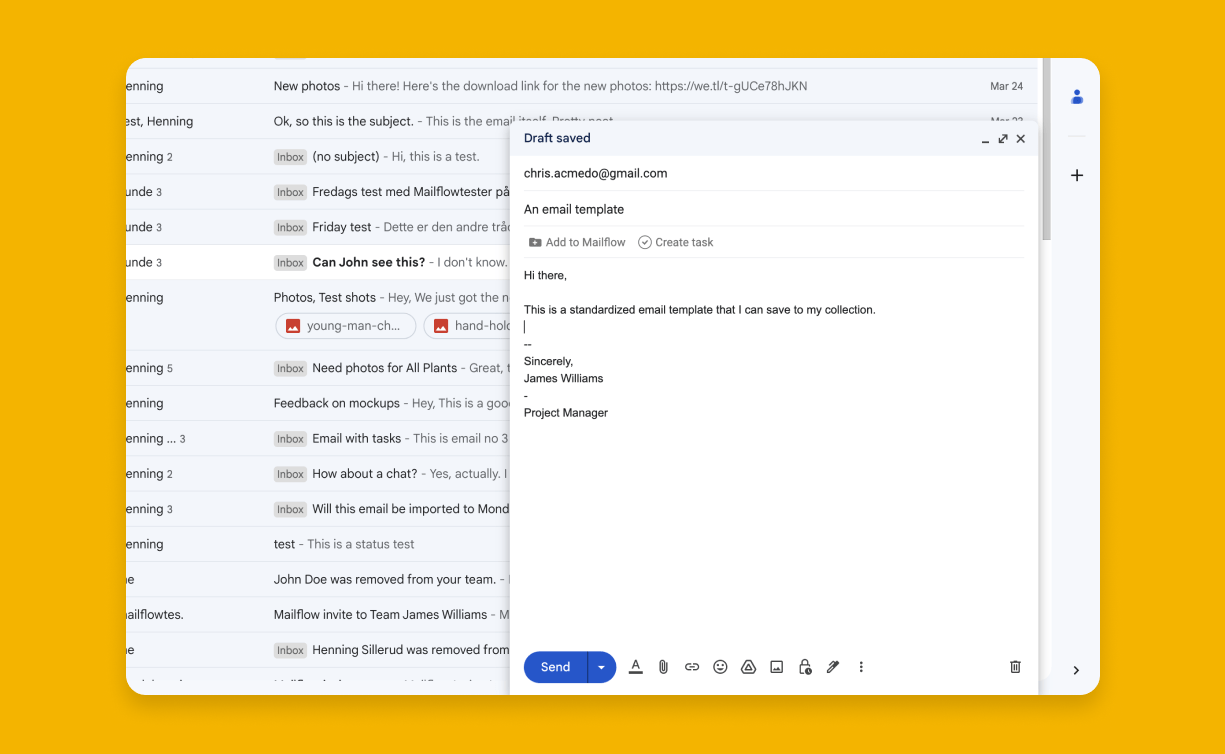Image resolution: width=1225 pixels, height=754 pixels.
Task: Open the emoji picker
Action: pyautogui.click(x=720, y=666)
